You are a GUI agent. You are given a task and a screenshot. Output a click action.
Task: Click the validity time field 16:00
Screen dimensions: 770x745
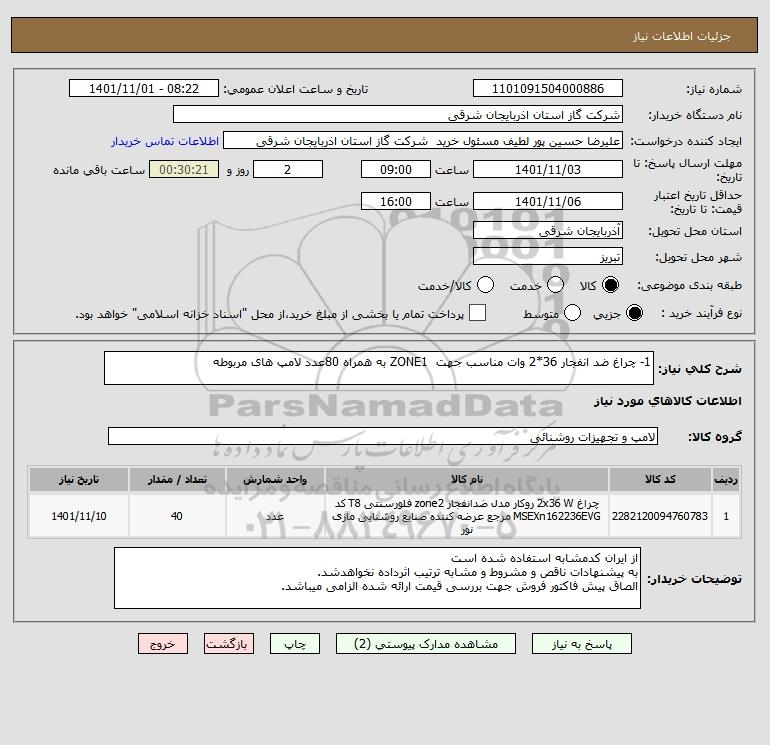396,201
